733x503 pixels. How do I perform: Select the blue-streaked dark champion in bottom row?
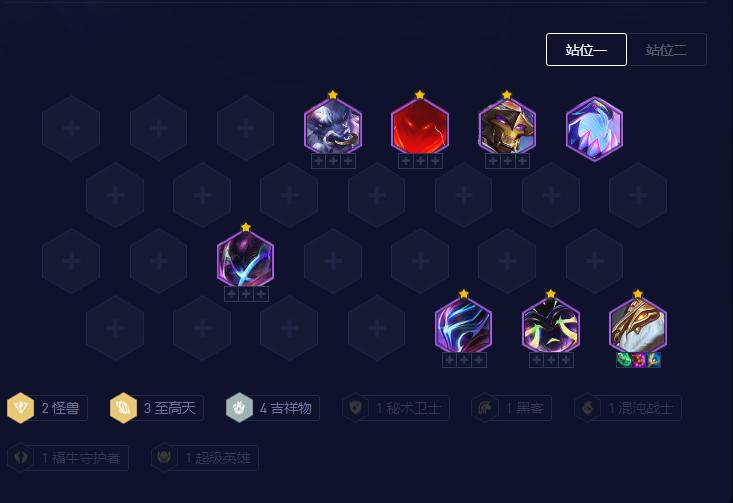pyautogui.click(x=463, y=326)
